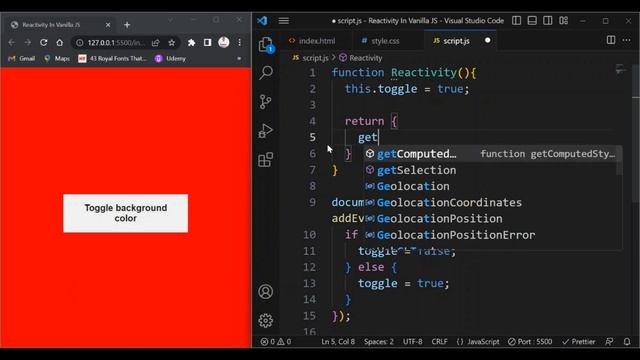Open the browser profile avatar

[224, 42]
